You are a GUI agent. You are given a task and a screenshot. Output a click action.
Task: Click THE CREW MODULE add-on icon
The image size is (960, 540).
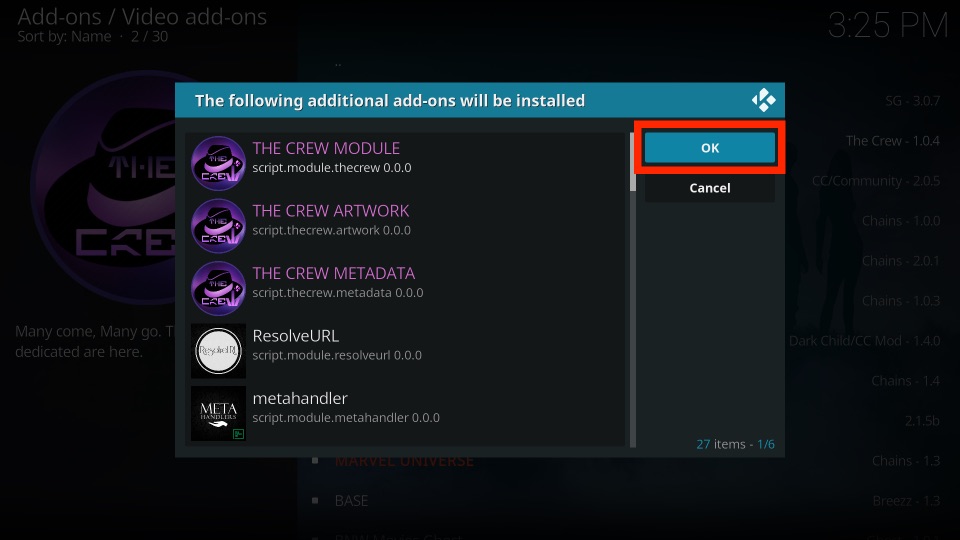pos(218,163)
